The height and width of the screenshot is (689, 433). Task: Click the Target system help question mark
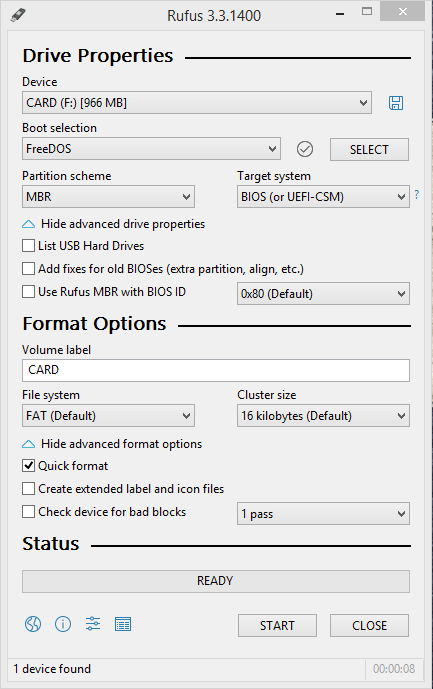tap(416, 194)
